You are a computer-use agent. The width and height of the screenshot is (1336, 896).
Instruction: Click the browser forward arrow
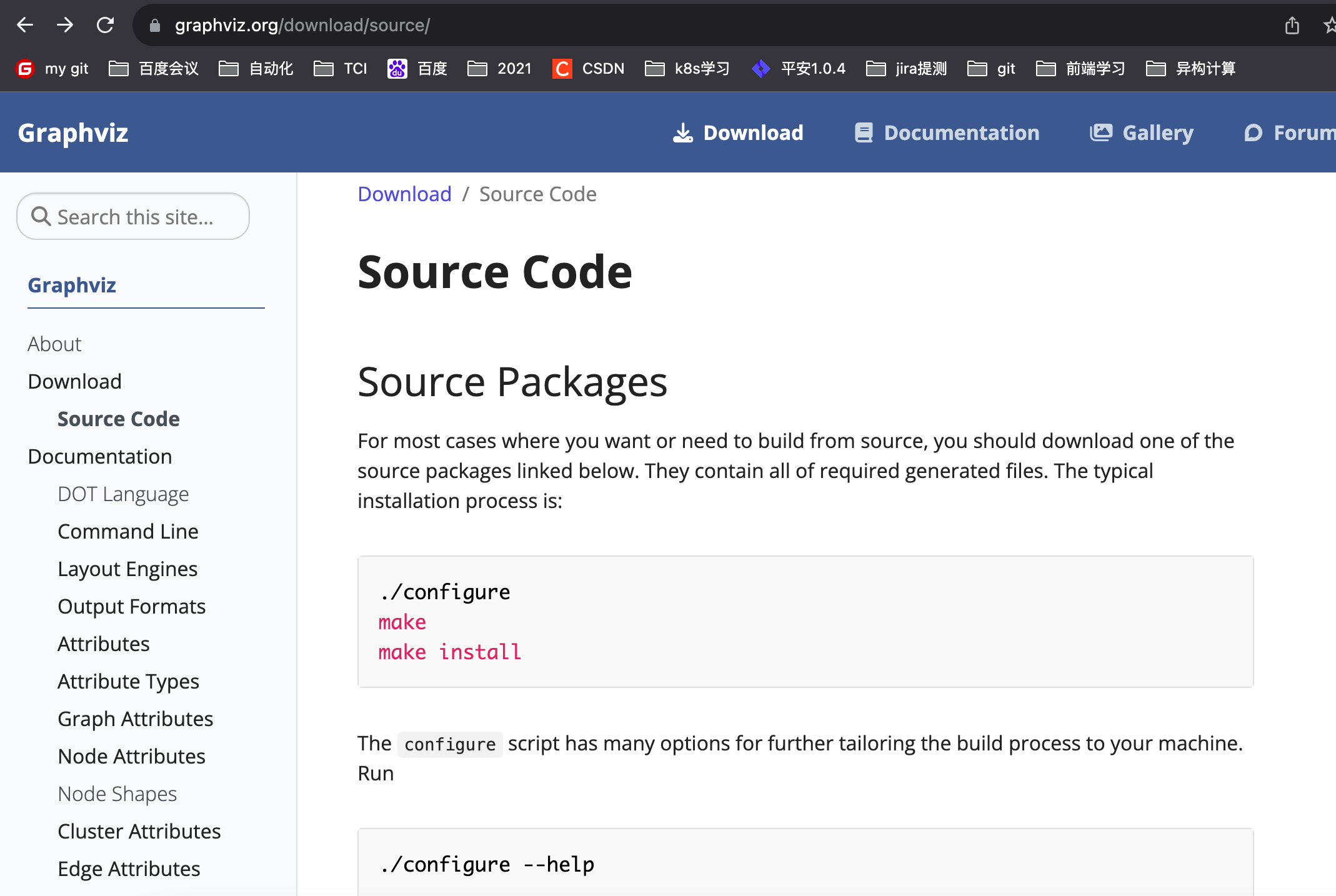[65, 25]
